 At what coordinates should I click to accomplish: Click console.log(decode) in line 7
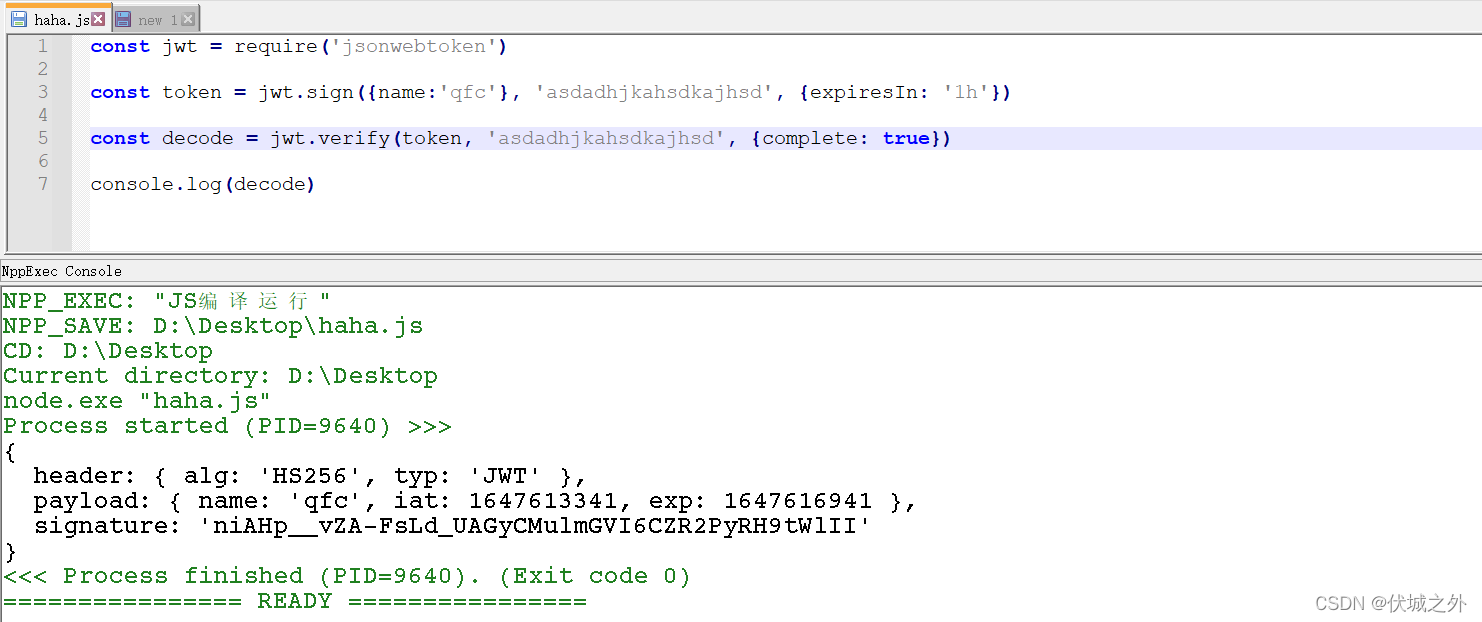coord(203,184)
